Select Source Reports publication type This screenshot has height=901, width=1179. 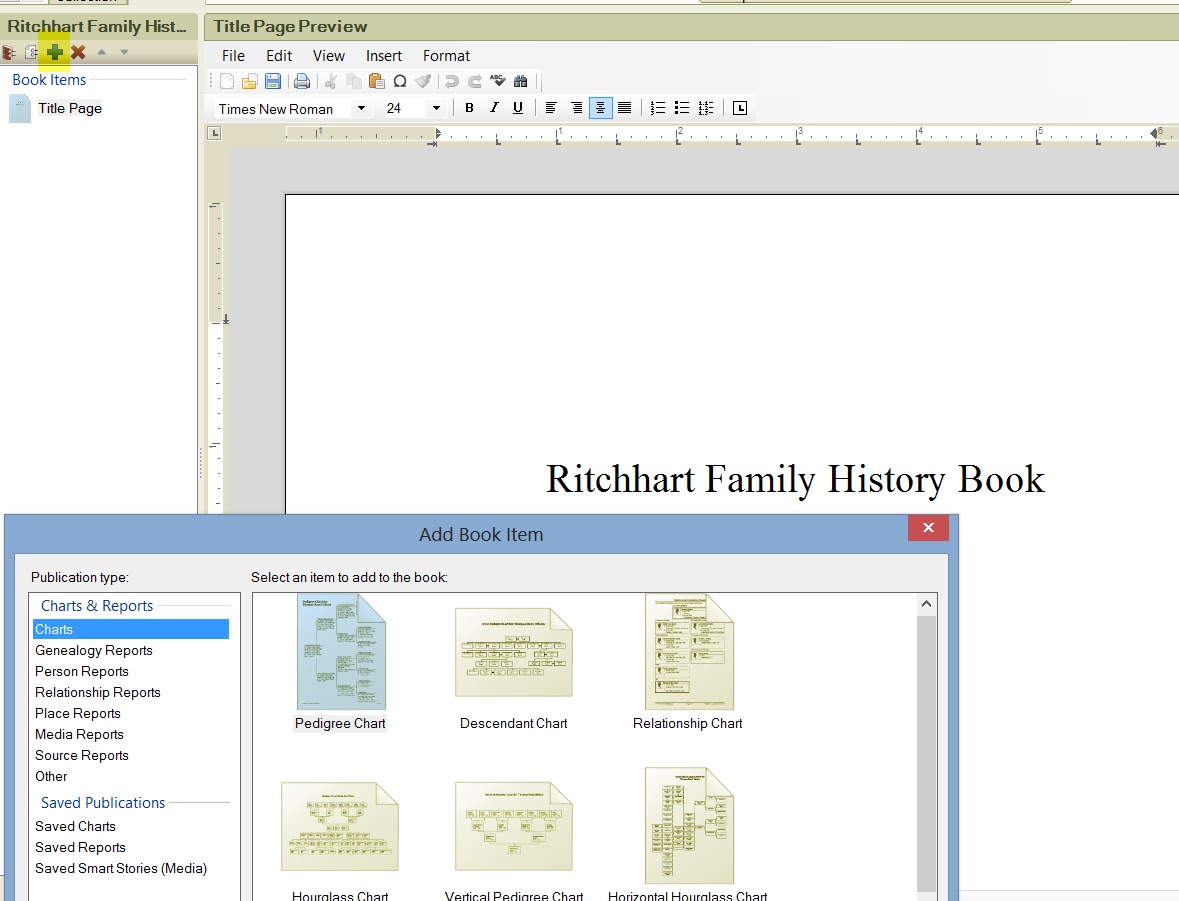pos(82,756)
